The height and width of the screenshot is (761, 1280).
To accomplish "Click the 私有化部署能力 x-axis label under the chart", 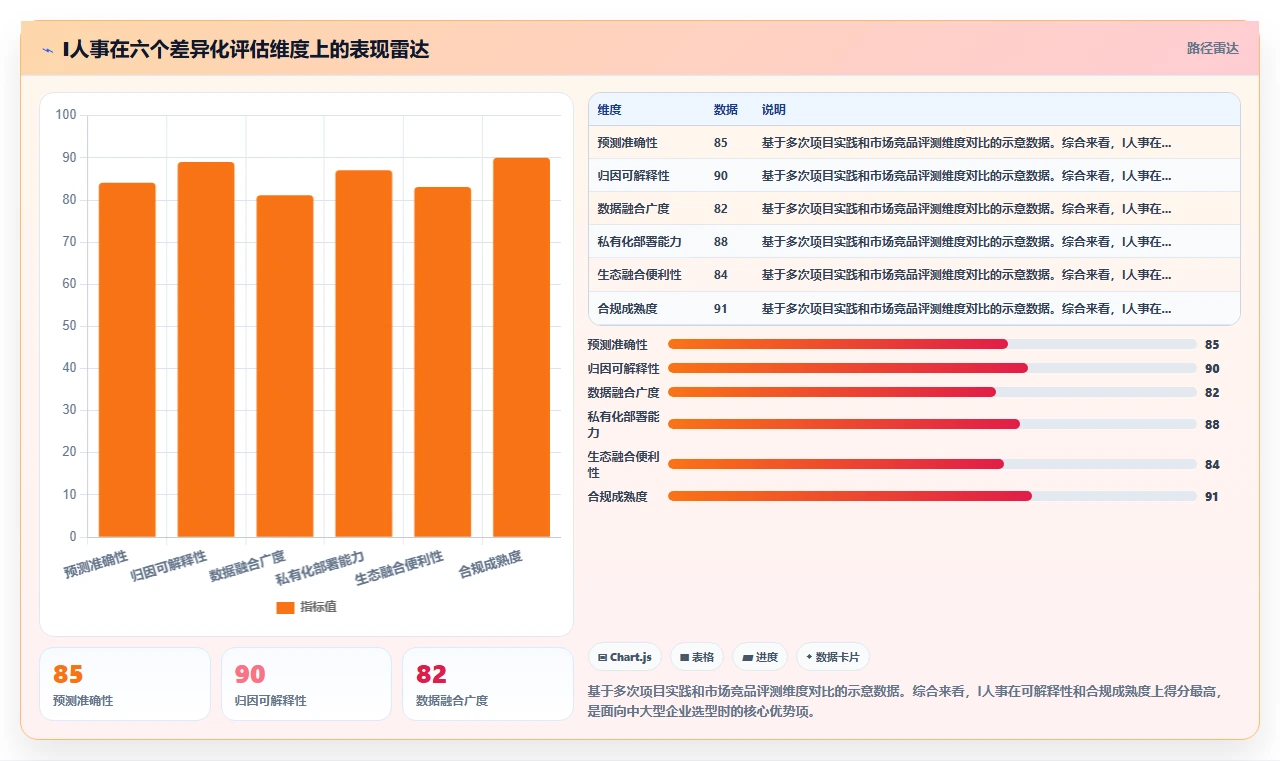I will 320,566.
